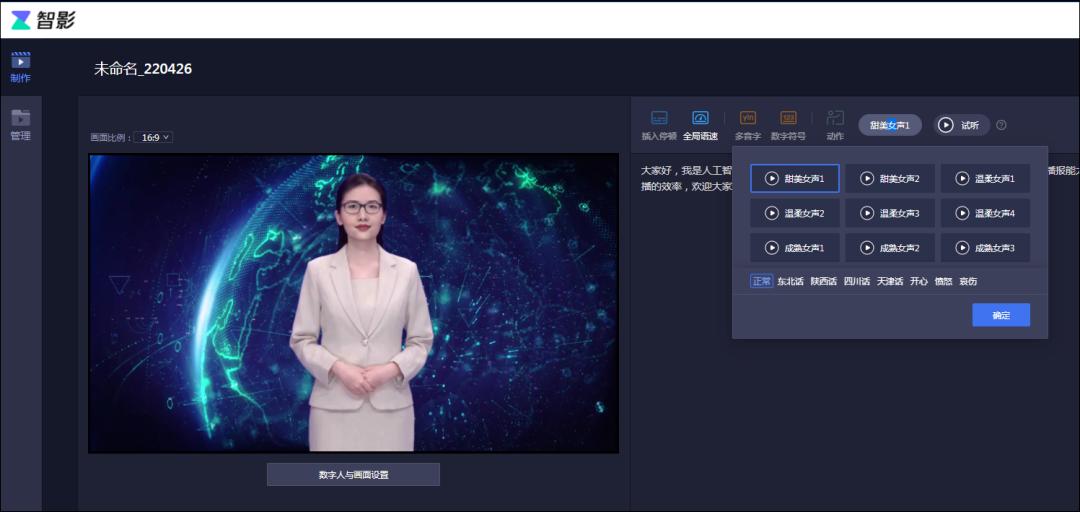This screenshot has height=512, width=1080.
Task: Select the 四川话 dialect style
Action: click(857, 281)
